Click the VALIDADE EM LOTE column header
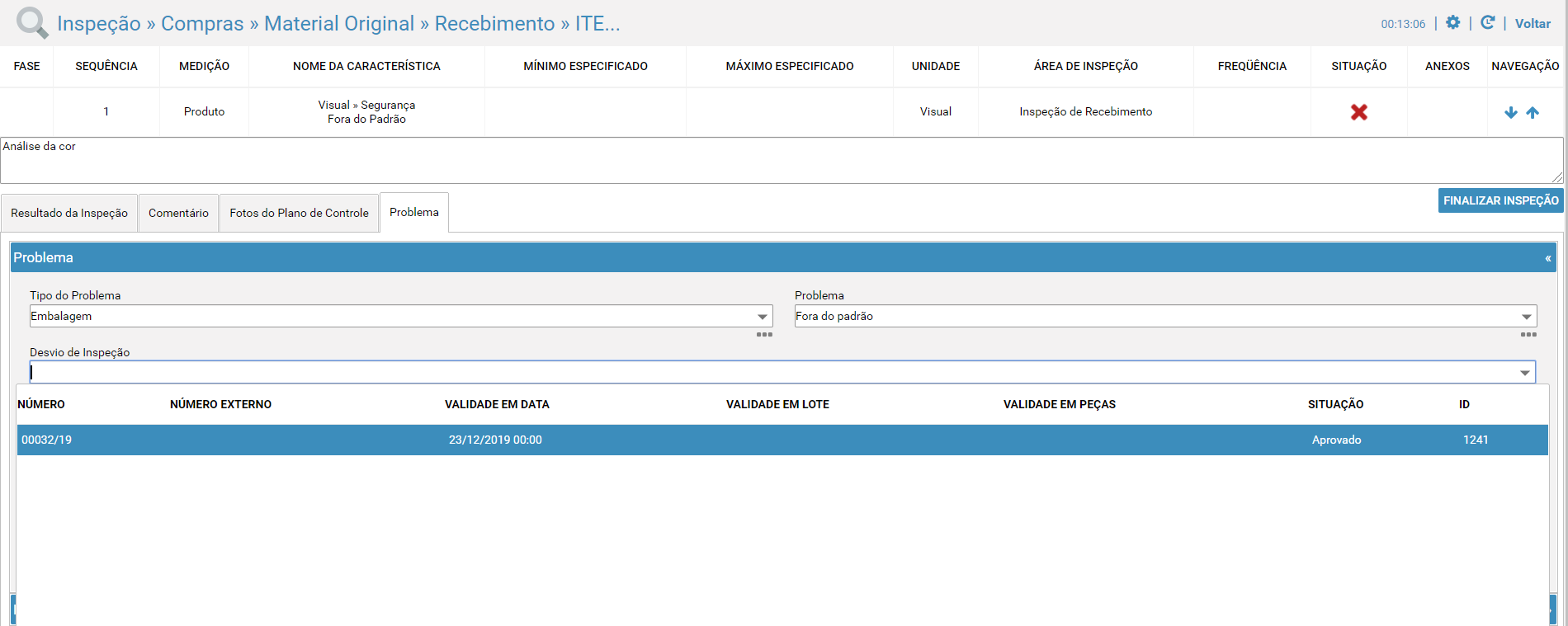 point(777,404)
